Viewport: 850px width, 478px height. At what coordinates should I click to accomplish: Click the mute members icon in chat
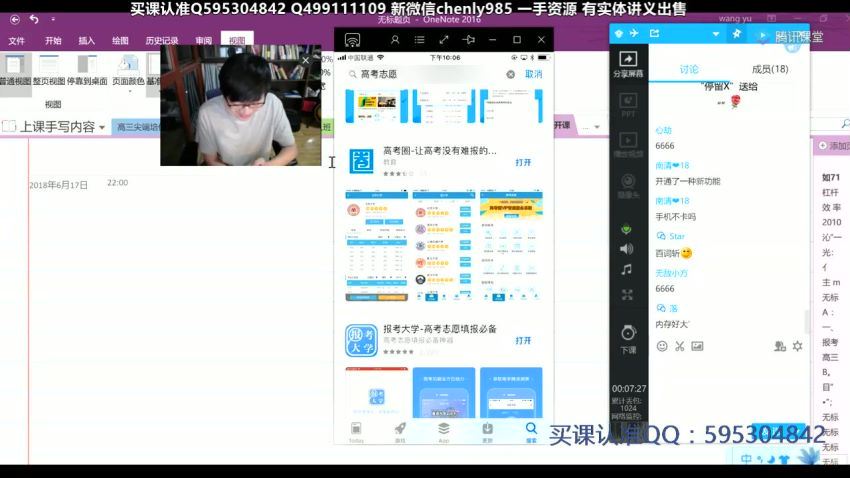tap(780, 346)
